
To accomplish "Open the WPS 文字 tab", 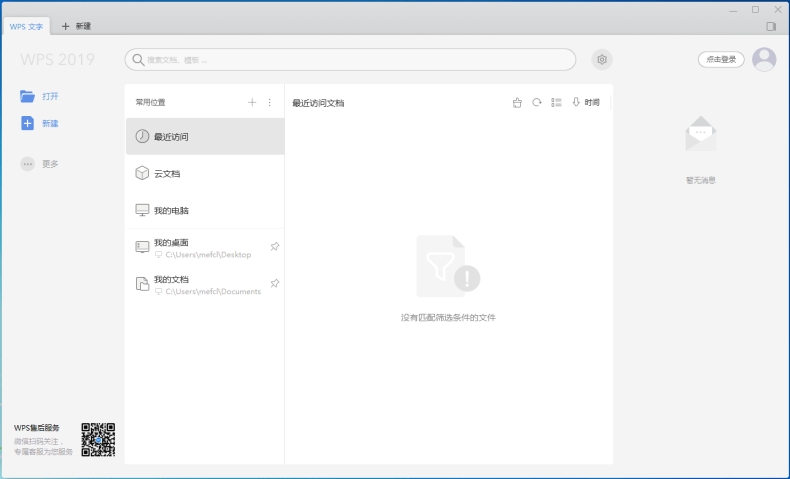I will point(26,26).
